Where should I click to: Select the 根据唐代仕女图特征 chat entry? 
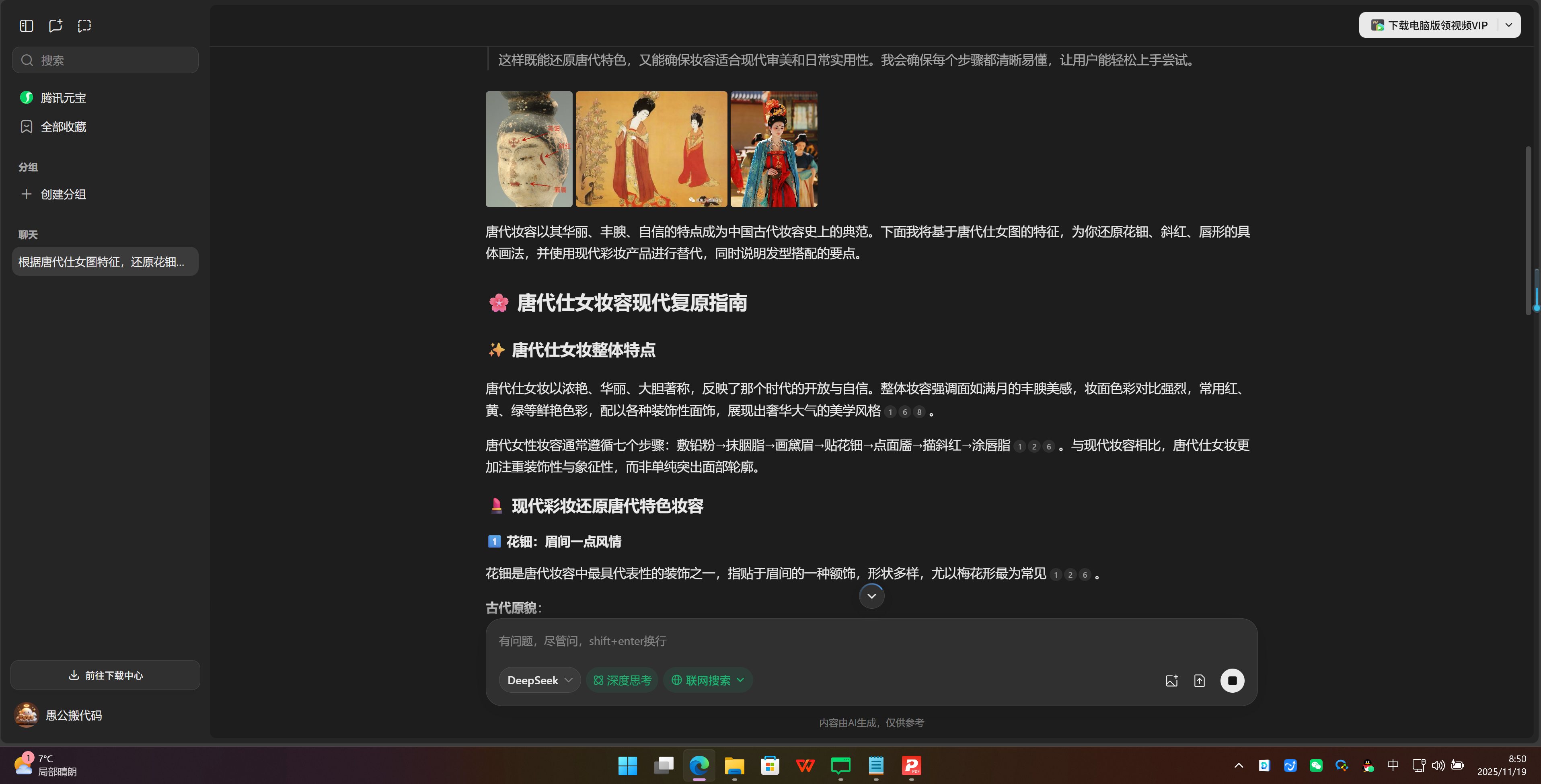(105, 261)
